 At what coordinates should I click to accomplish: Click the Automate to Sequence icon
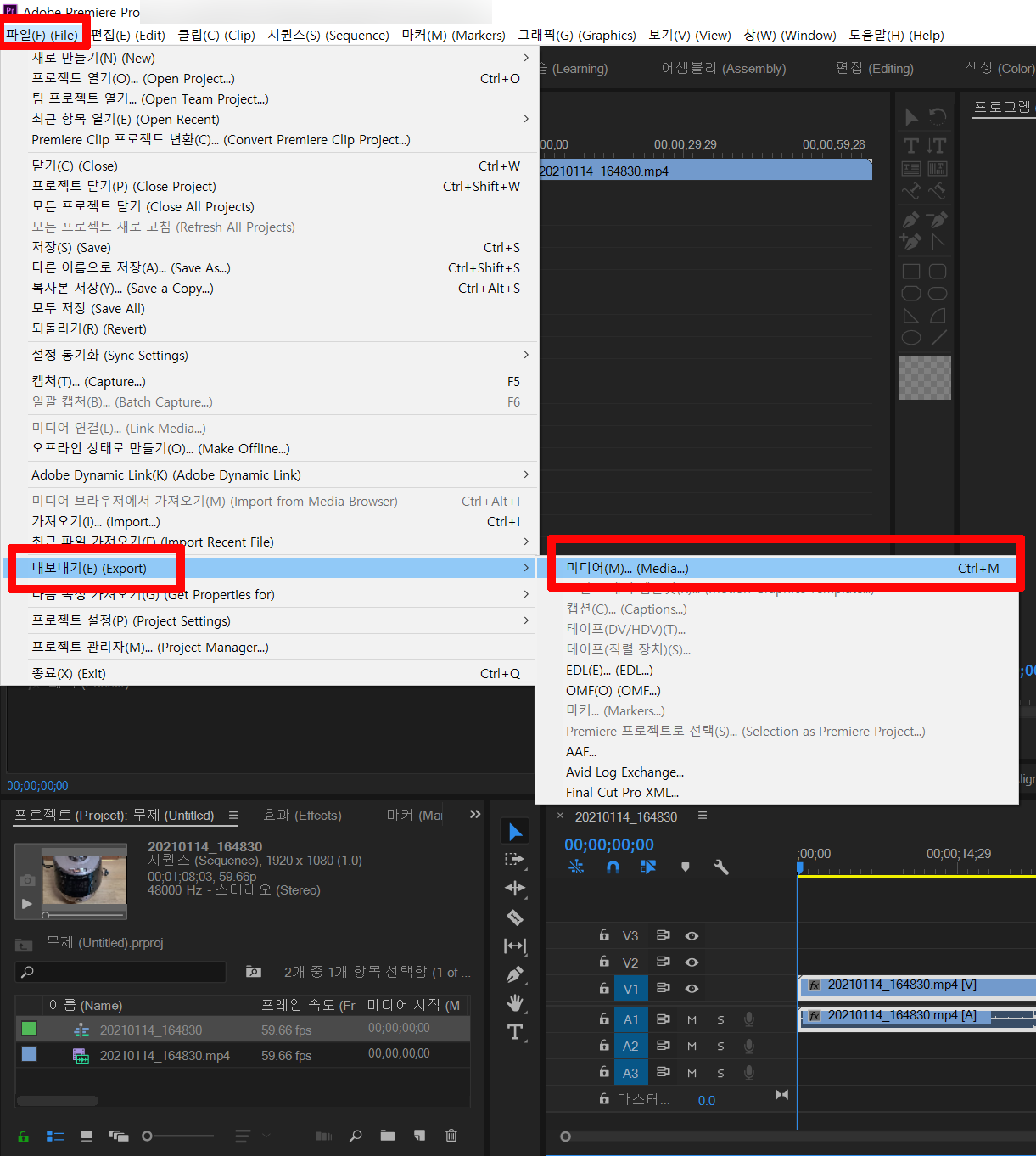coord(324,1136)
